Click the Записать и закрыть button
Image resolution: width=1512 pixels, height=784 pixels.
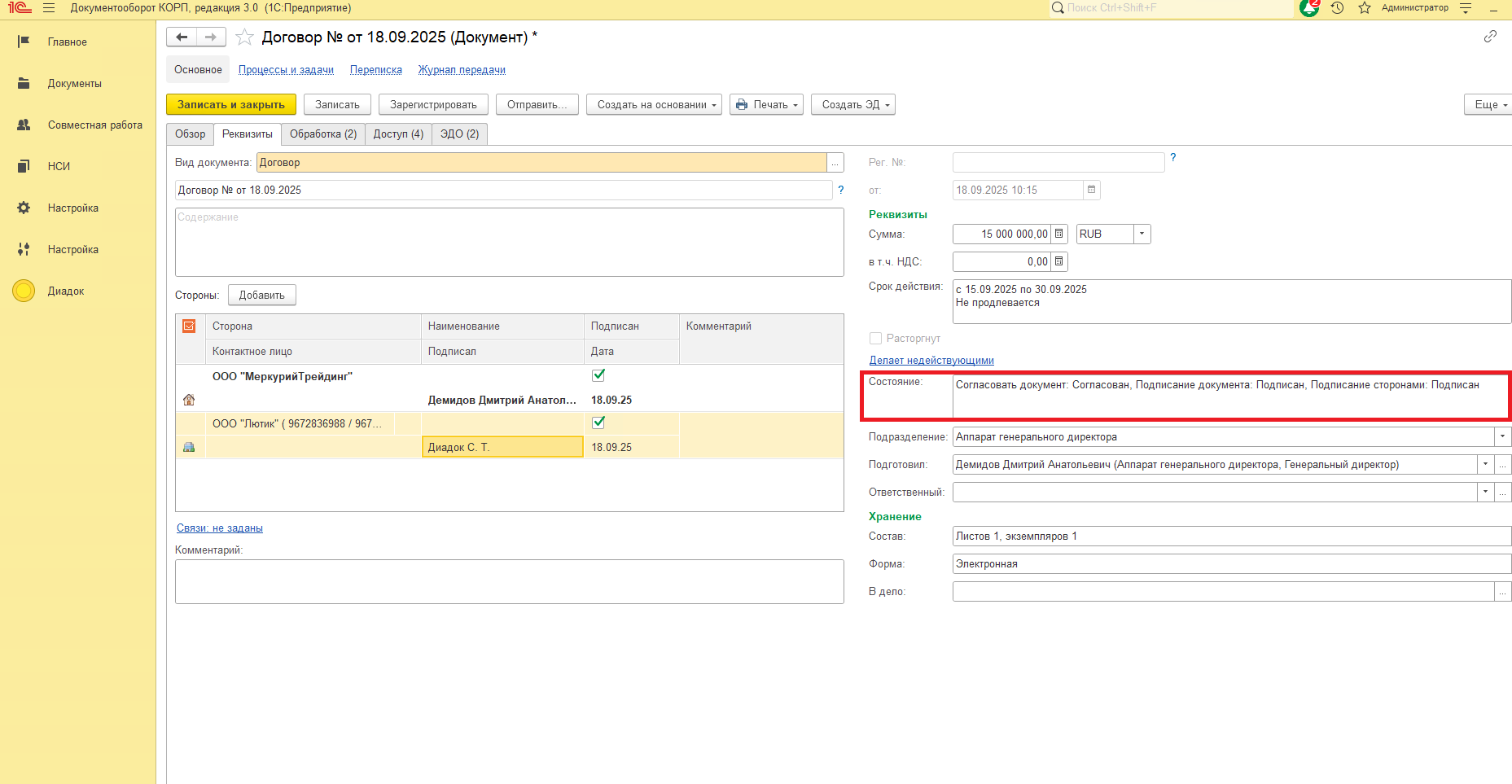[231, 105]
